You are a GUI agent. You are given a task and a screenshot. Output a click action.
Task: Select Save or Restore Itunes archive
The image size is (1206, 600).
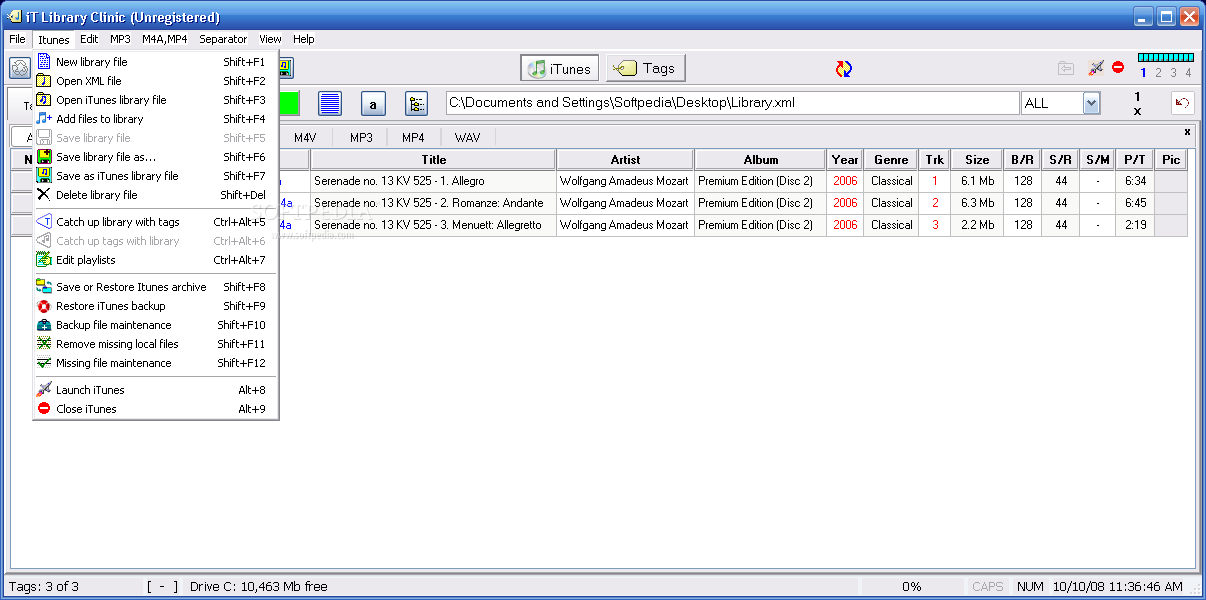pos(155,287)
